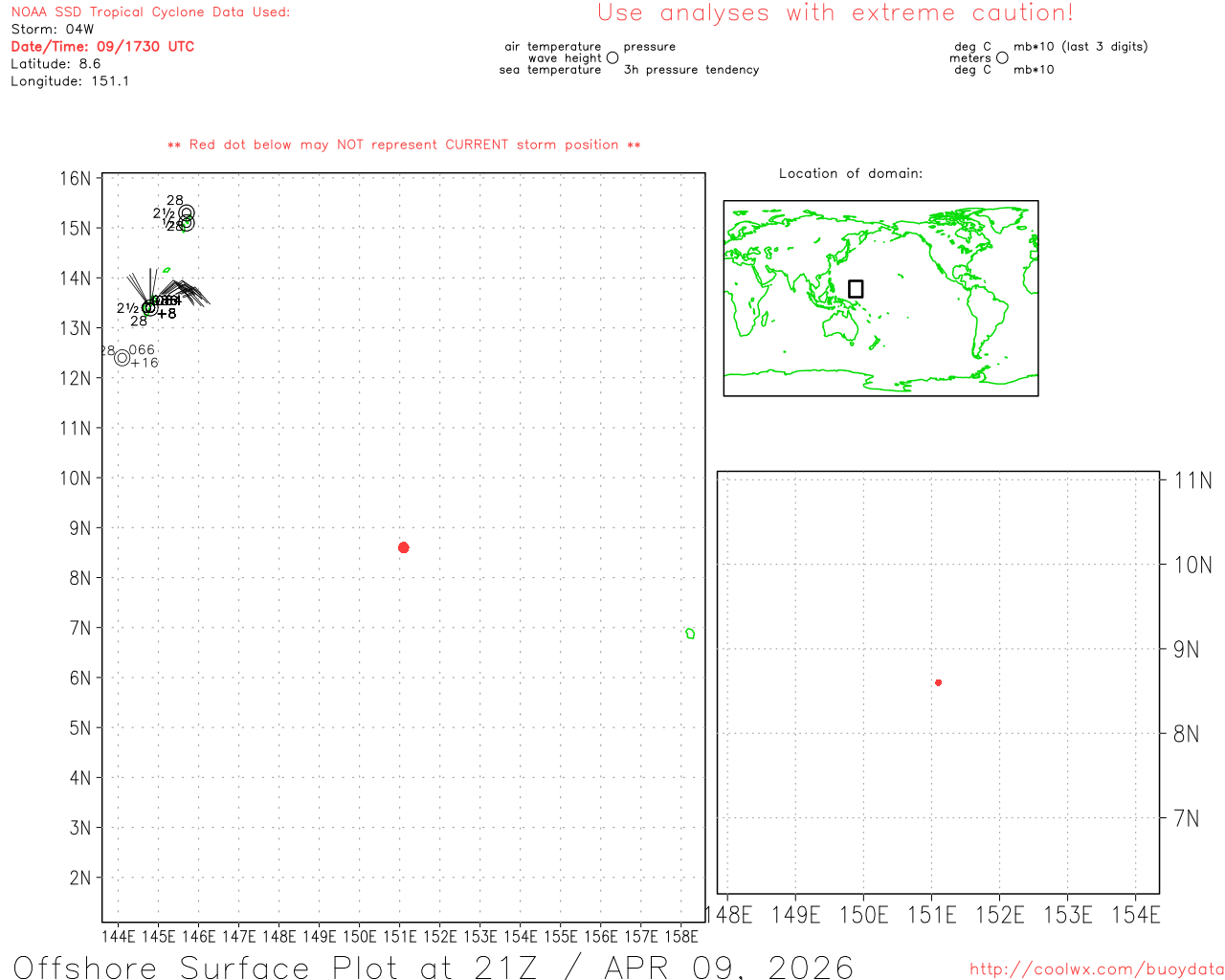Click the black domain box on world map
1225x980 pixels.
[x=856, y=289]
